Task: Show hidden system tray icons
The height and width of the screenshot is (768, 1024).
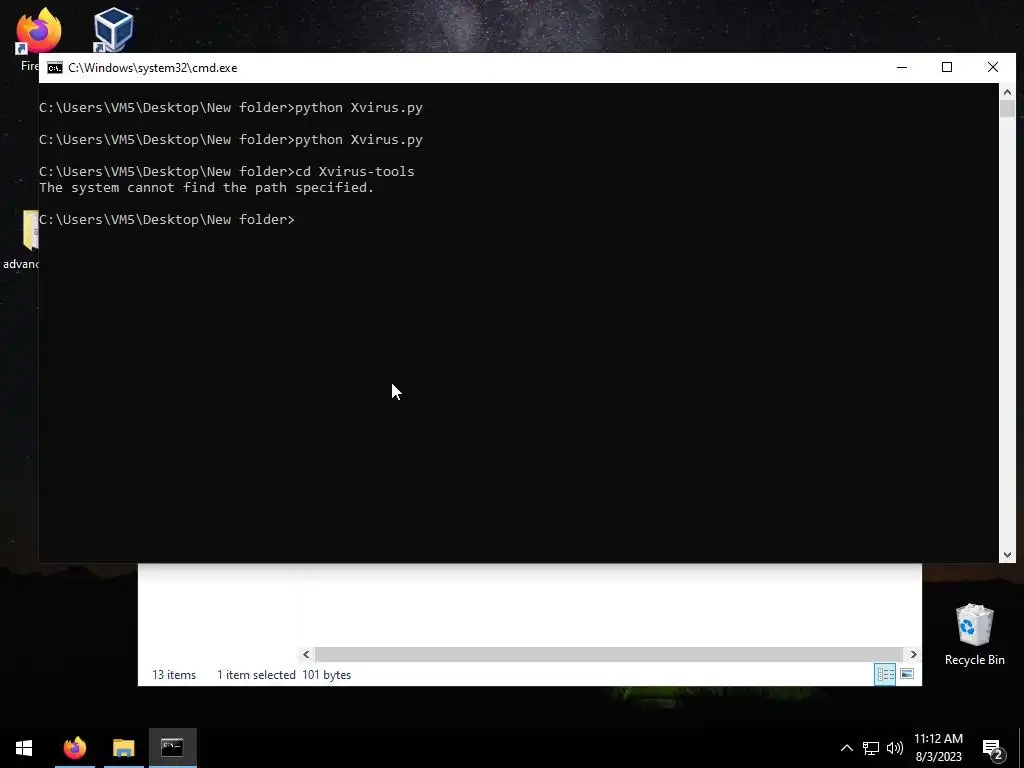Action: (846, 748)
